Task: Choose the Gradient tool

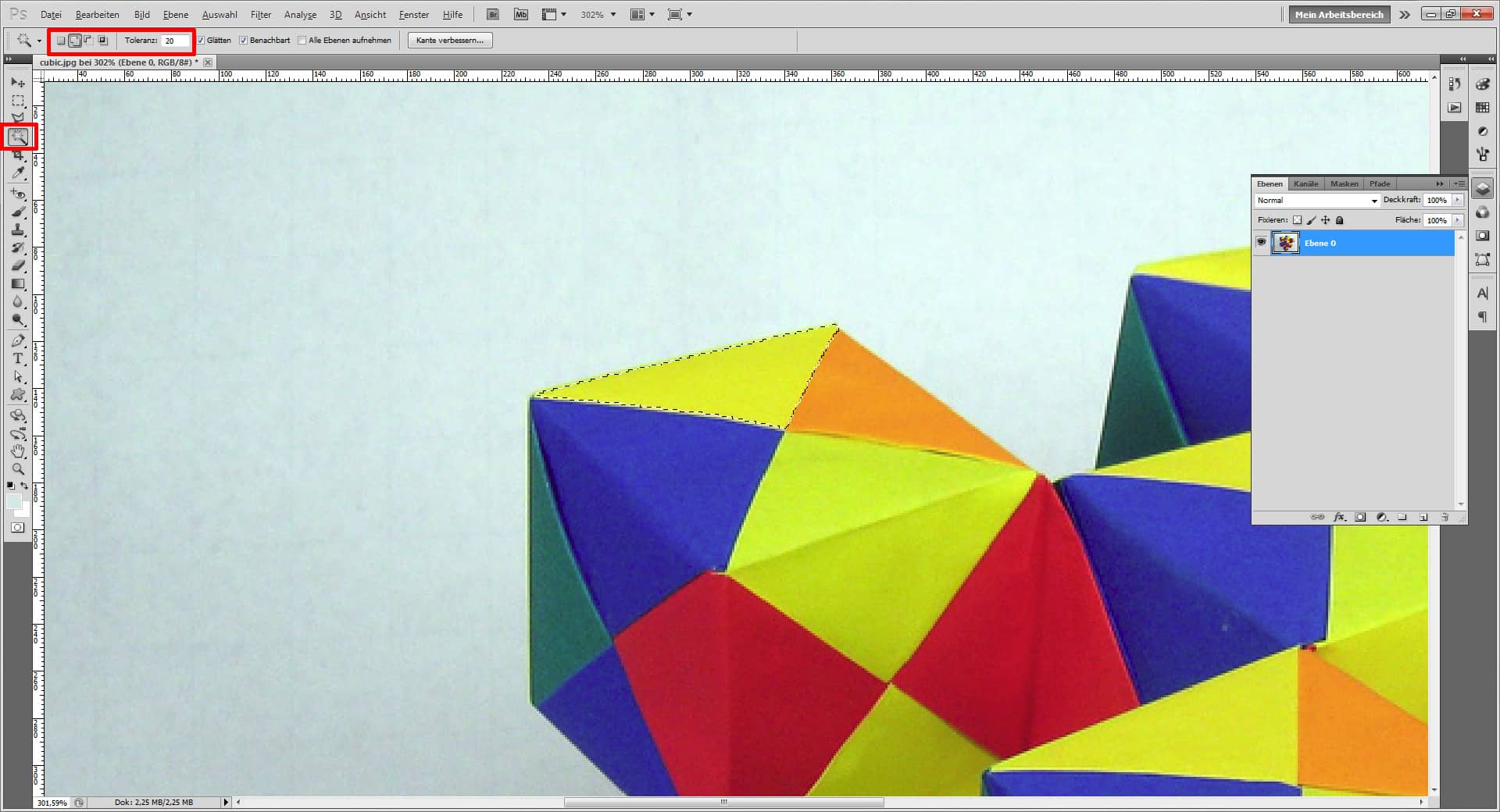Action: pyautogui.click(x=18, y=283)
